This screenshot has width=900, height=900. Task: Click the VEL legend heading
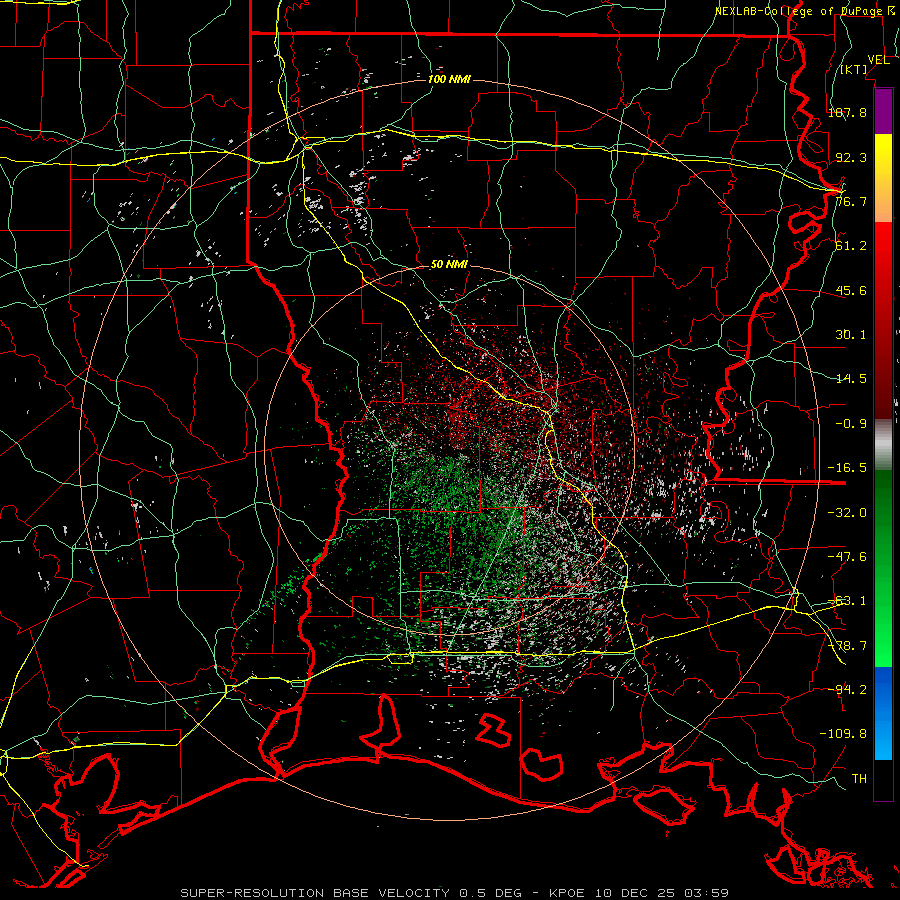point(878,60)
